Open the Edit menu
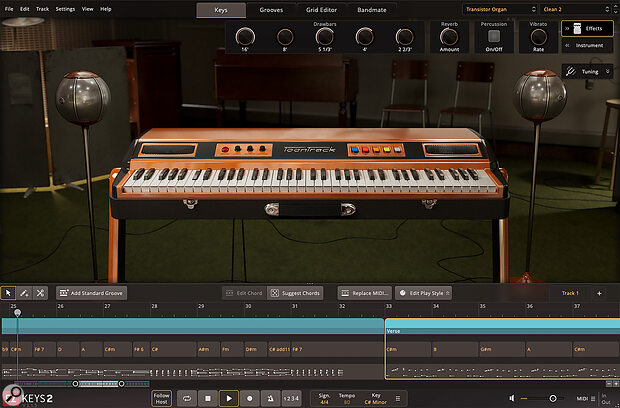 point(25,9)
